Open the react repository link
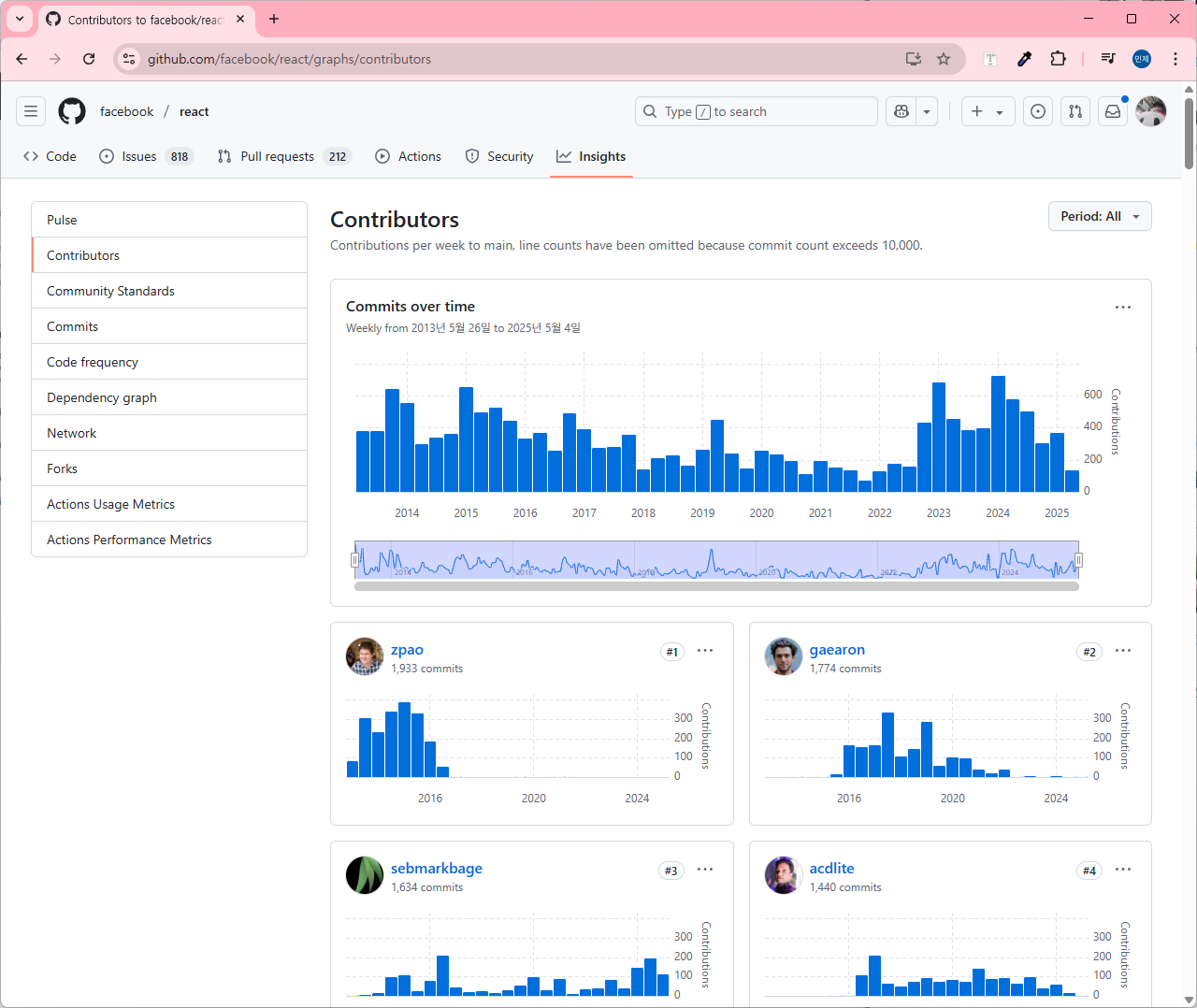This screenshot has height=1008, width=1197. pyautogui.click(x=194, y=111)
